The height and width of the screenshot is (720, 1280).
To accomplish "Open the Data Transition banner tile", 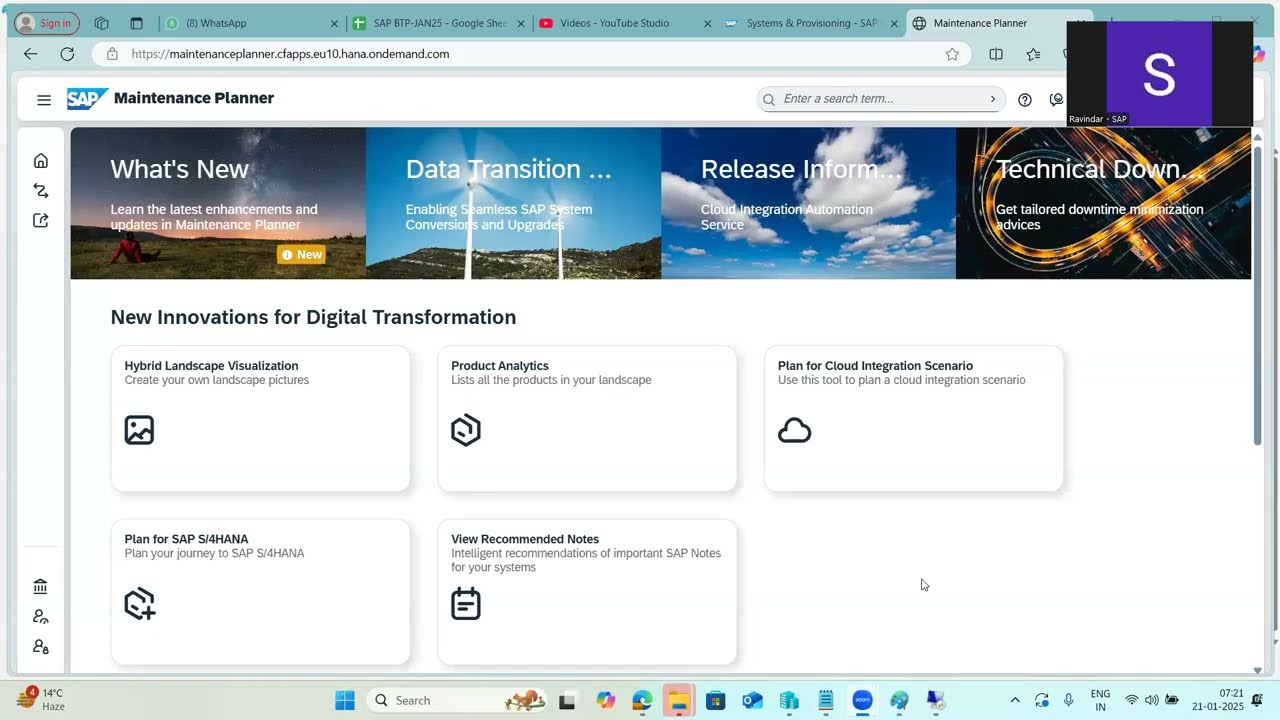I will tap(513, 203).
